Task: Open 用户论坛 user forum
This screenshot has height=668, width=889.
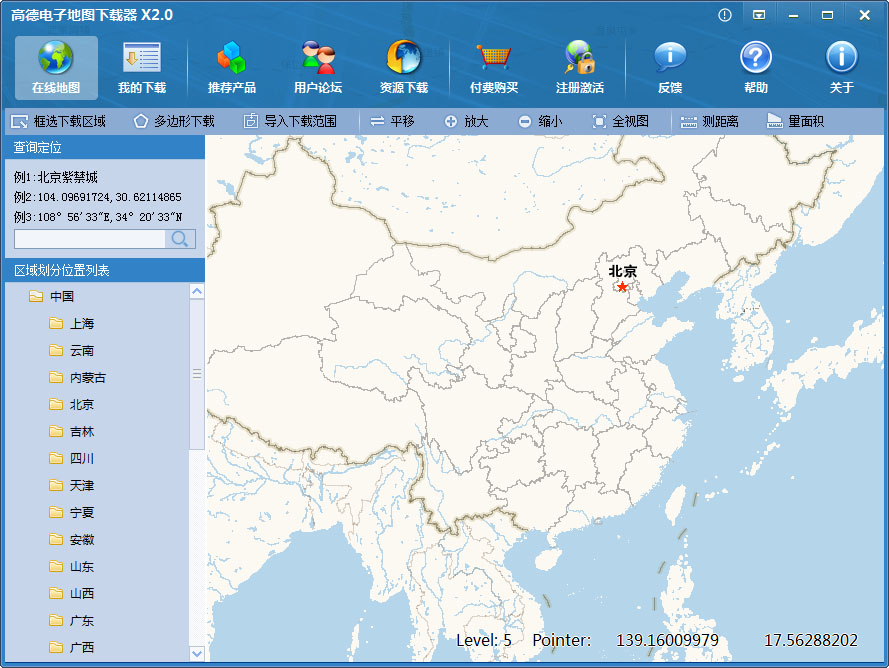Action: pos(318,67)
